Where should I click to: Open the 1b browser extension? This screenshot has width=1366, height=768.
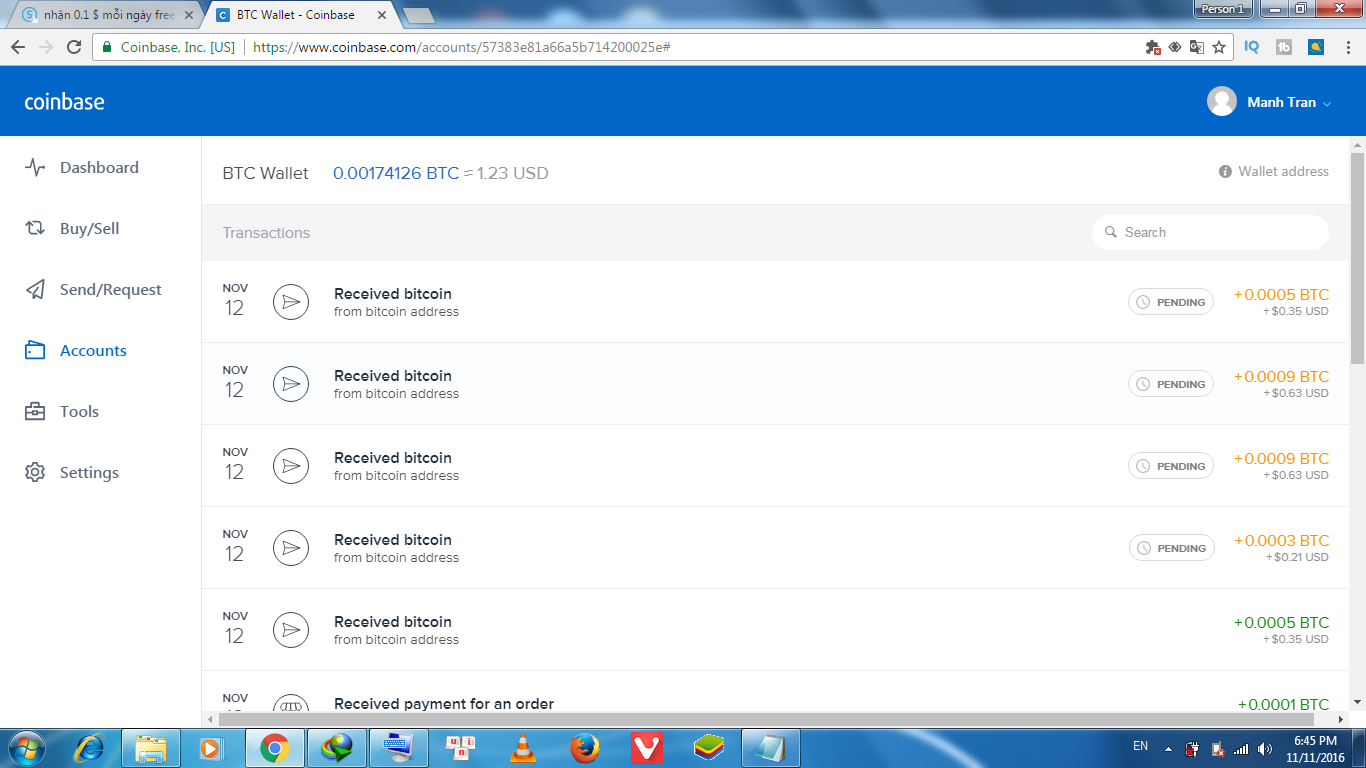(1284, 47)
